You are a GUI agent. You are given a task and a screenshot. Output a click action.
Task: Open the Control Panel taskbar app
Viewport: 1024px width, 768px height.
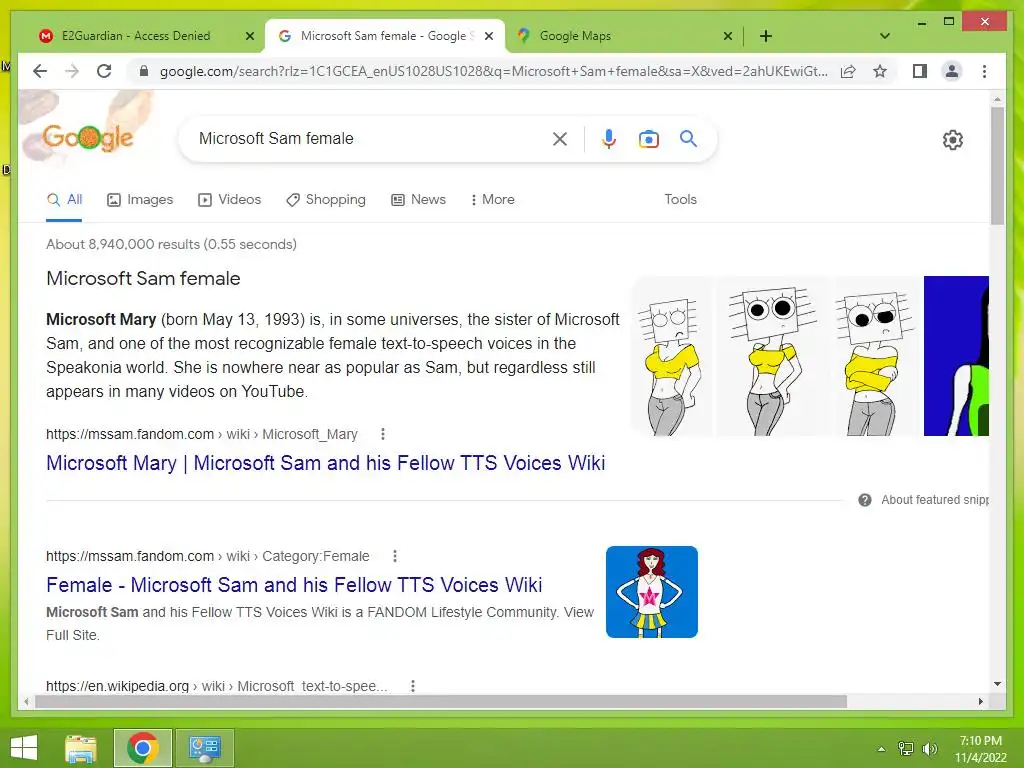tap(205, 748)
